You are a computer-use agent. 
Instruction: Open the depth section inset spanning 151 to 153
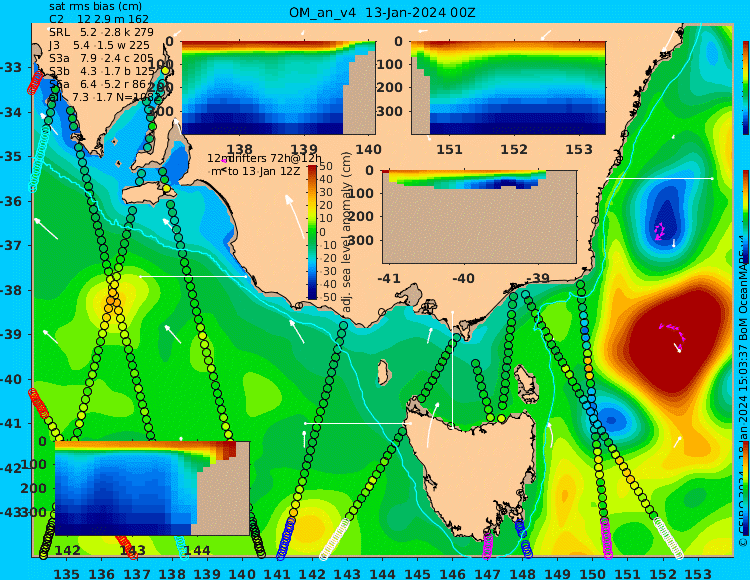(508, 88)
